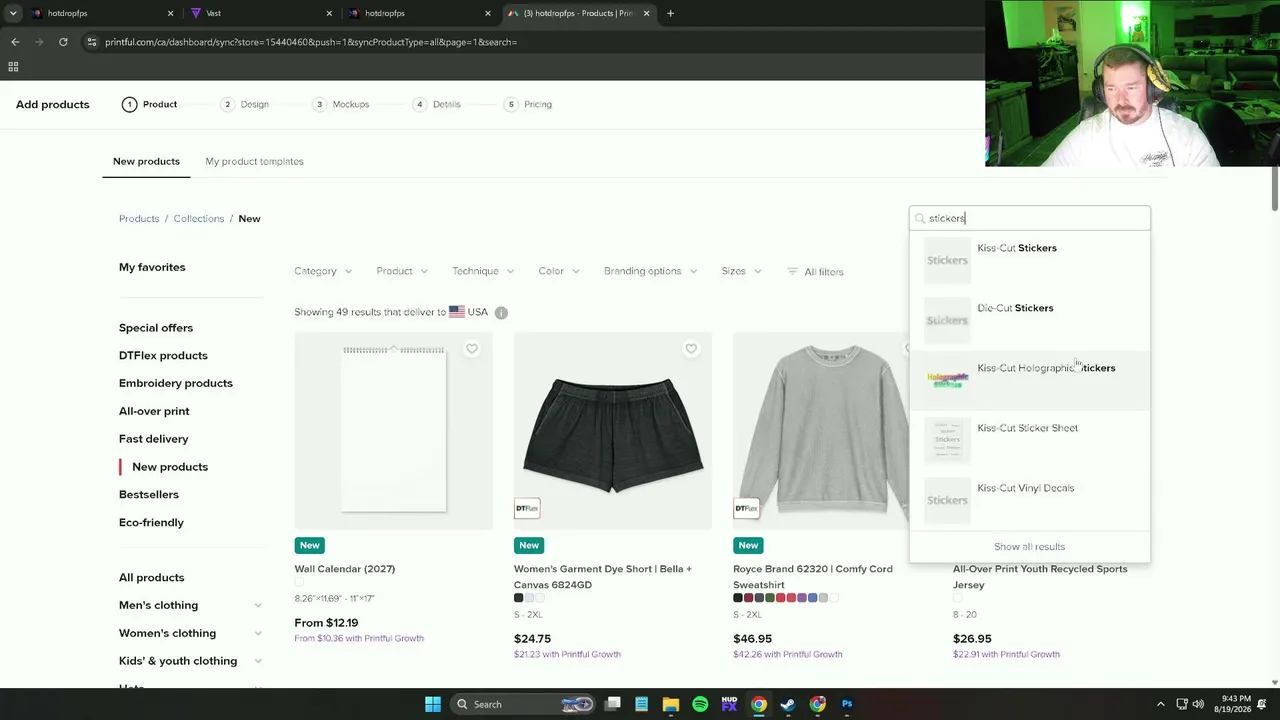This screenshot has width=1280, height=720.
Task: Click the browser address bar URL
Action: 311,42
